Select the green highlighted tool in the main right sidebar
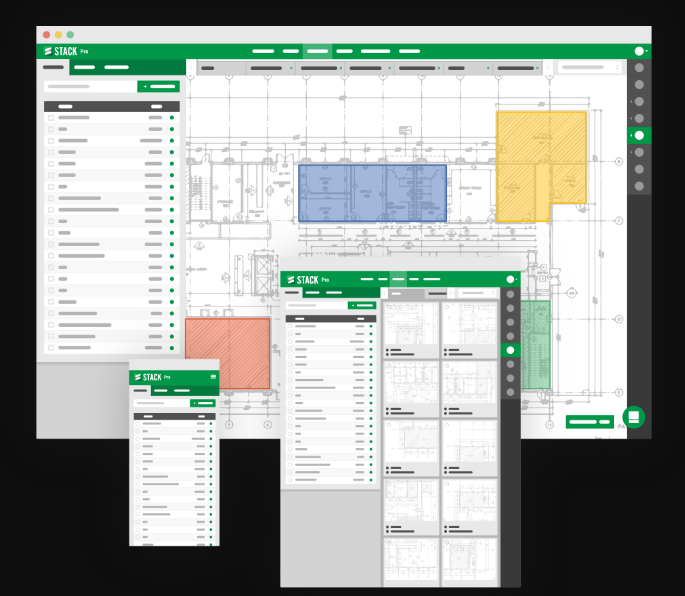The width and height of the screenshot is (685, 596). click(x=639, y=135)
